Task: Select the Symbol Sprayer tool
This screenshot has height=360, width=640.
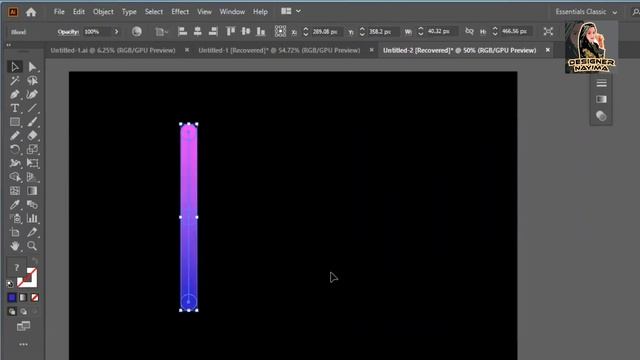Action: pyautogui.click(x=15, y=218)
